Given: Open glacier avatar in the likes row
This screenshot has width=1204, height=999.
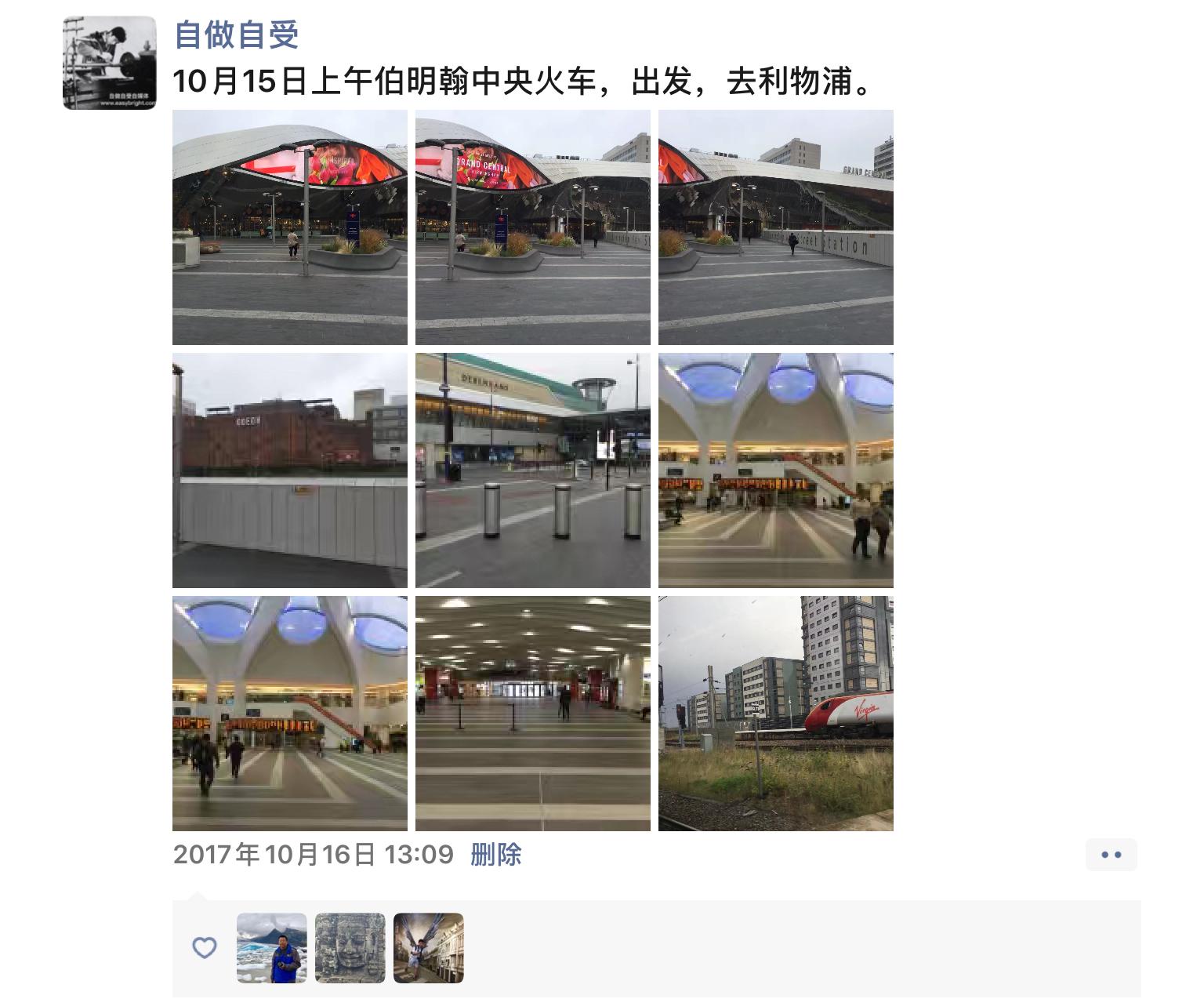Looking at the screenshot, I should click(272, 948).
